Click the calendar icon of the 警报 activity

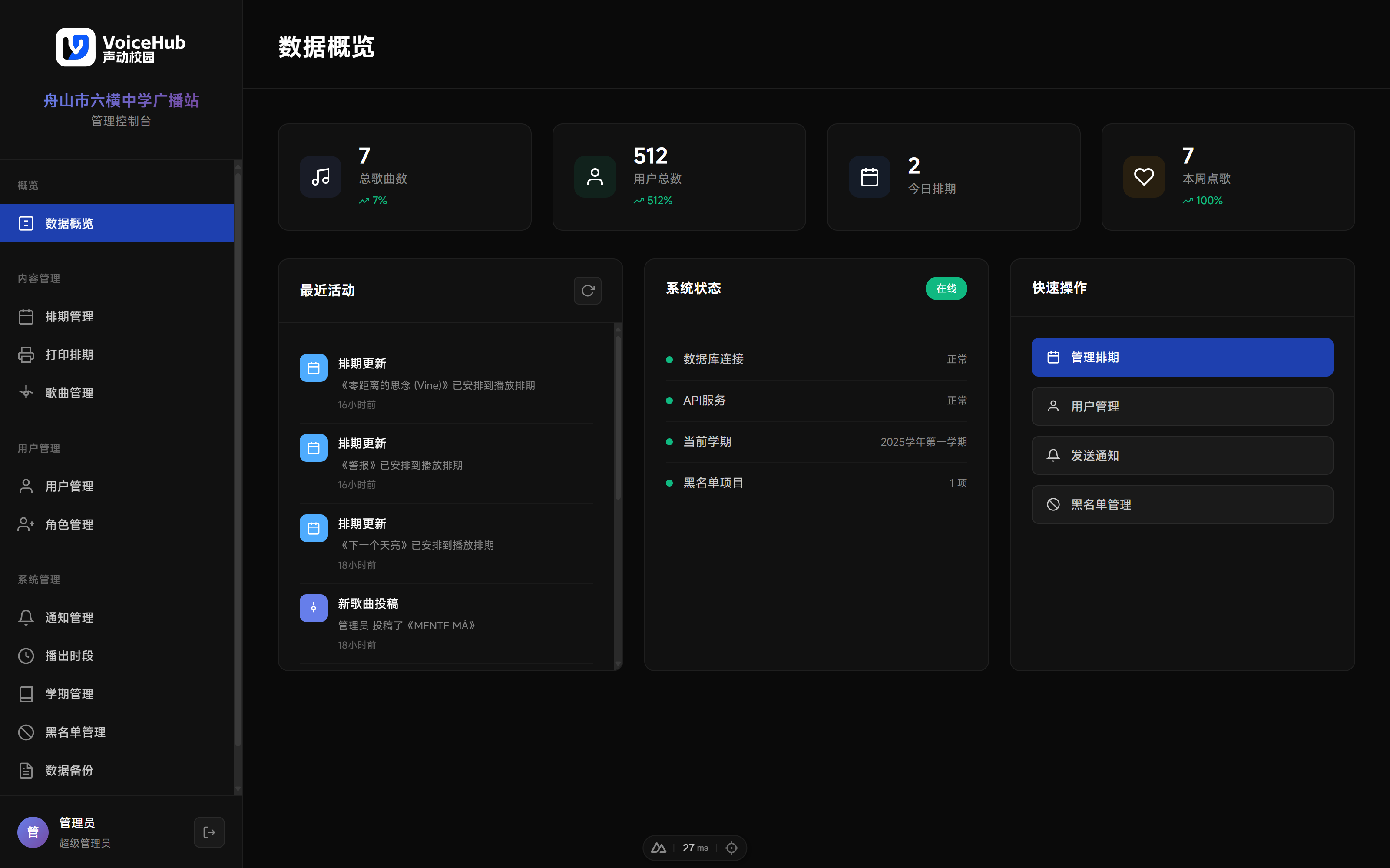tap(313, 448)
